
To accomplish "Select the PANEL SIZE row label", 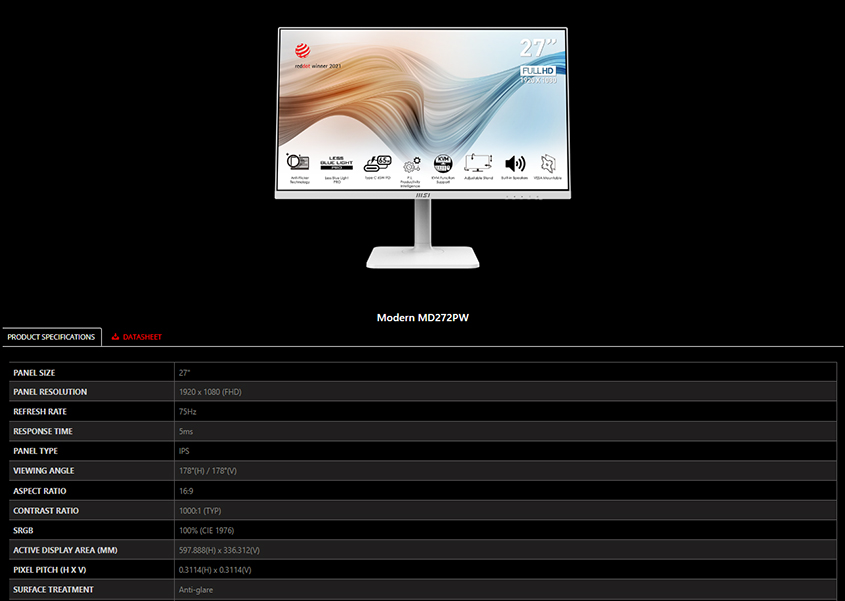I will coord(34,372).
